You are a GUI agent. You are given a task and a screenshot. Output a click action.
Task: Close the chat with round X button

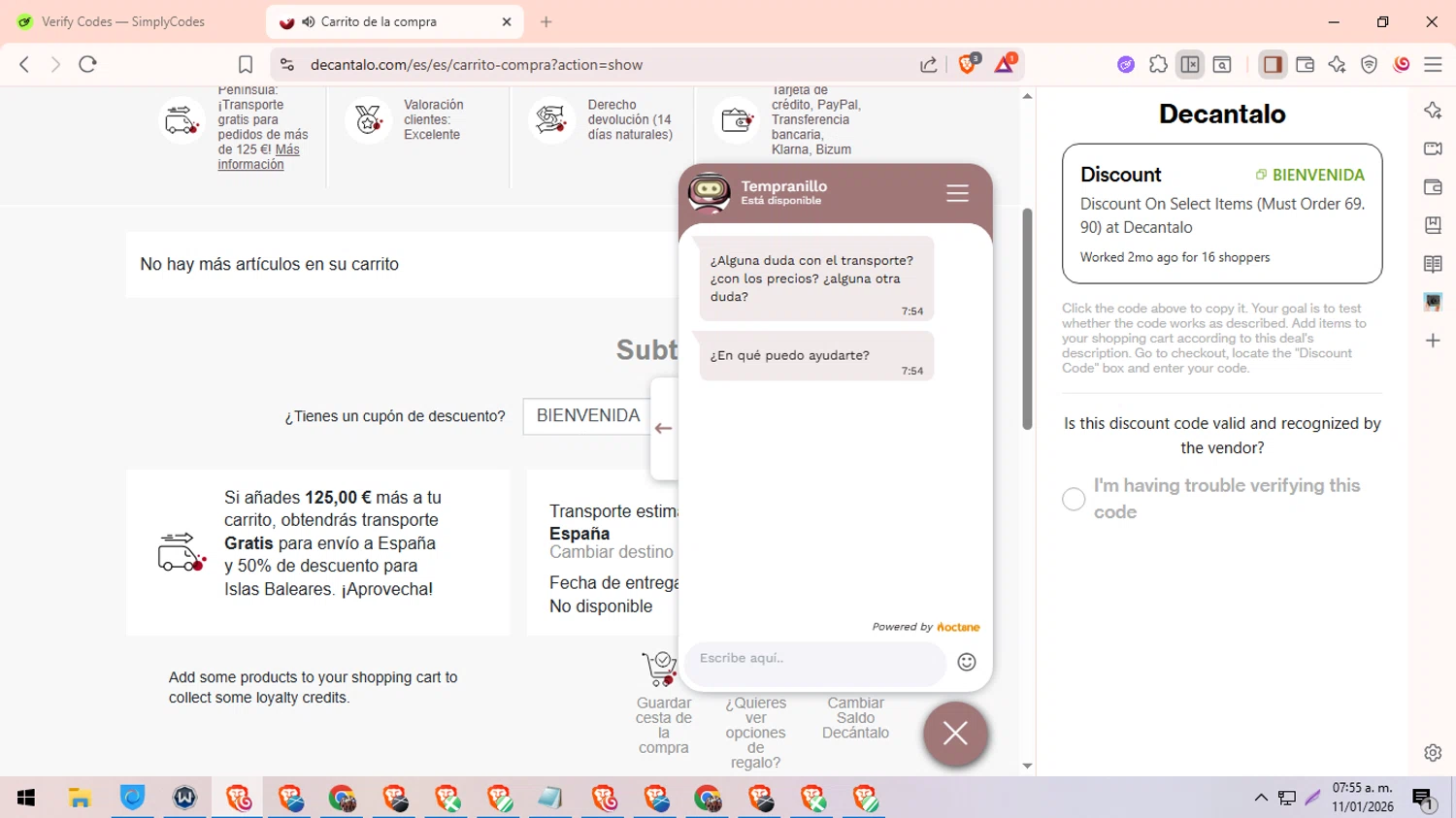955,734
